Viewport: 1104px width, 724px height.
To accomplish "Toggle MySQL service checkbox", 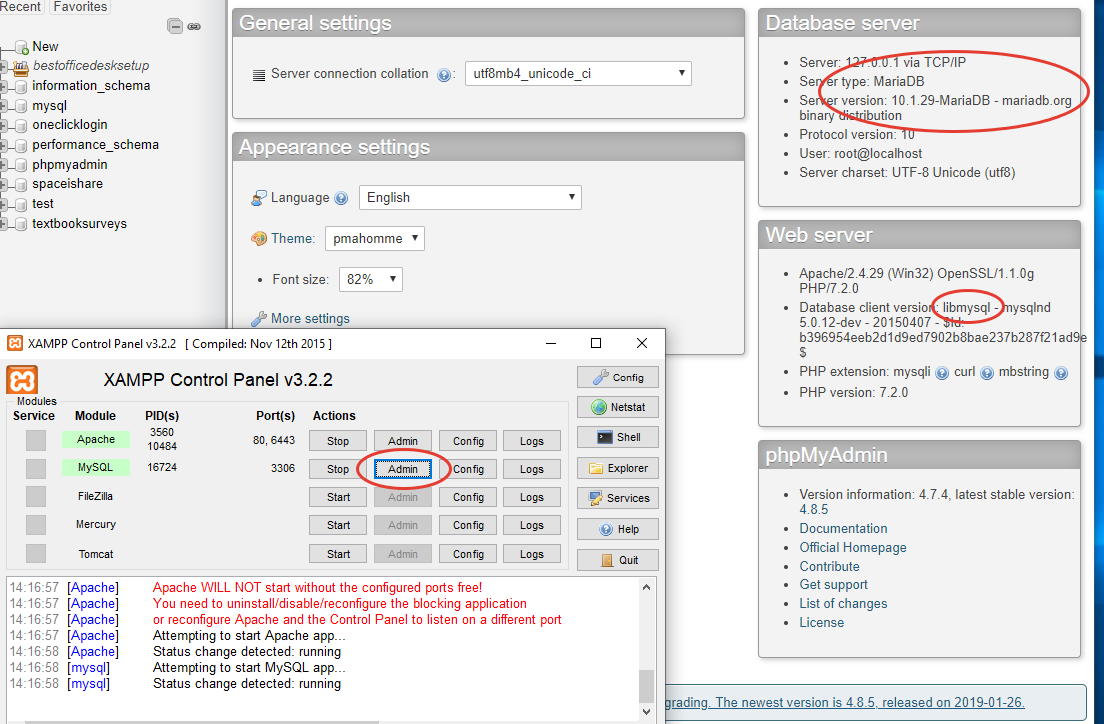I will 36,468.
